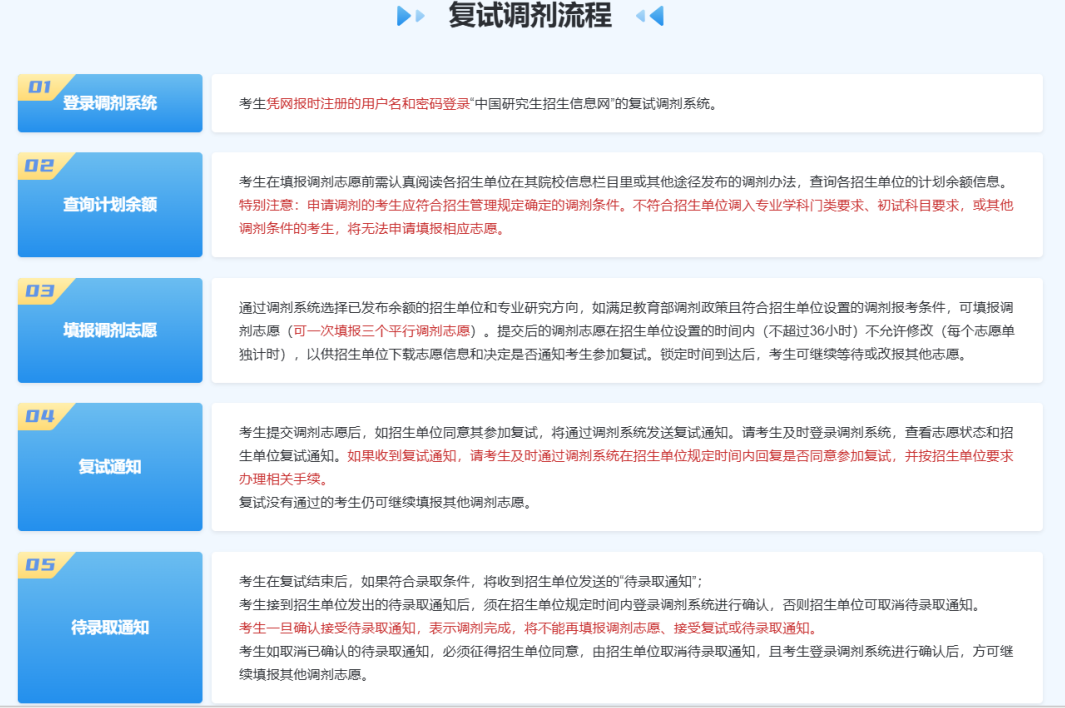
Task: Click the yellow 05 step badge
Action: point(42,565)
